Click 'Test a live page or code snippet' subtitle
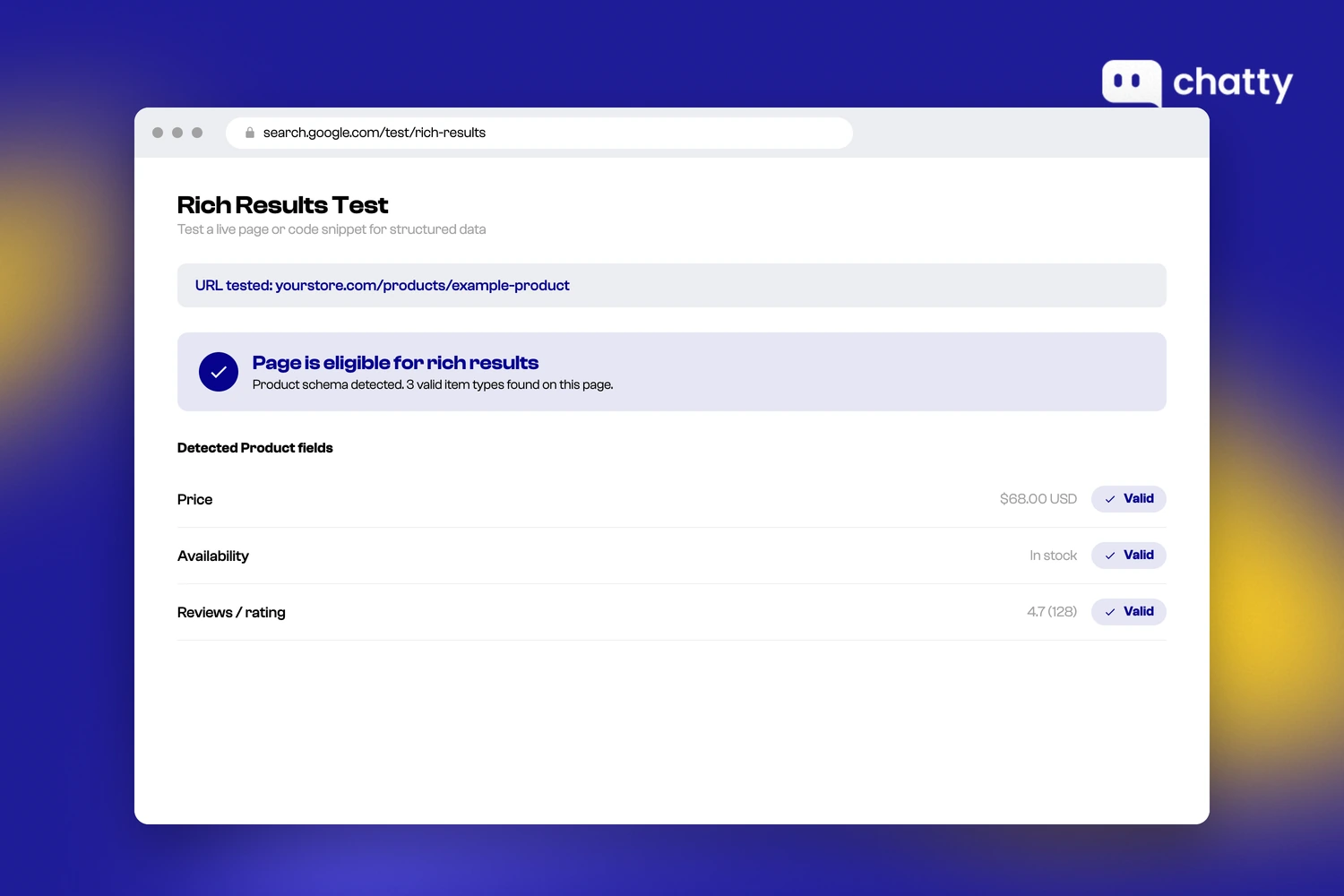This screenshot has height=896, width=1344. (x=332, y=229)
